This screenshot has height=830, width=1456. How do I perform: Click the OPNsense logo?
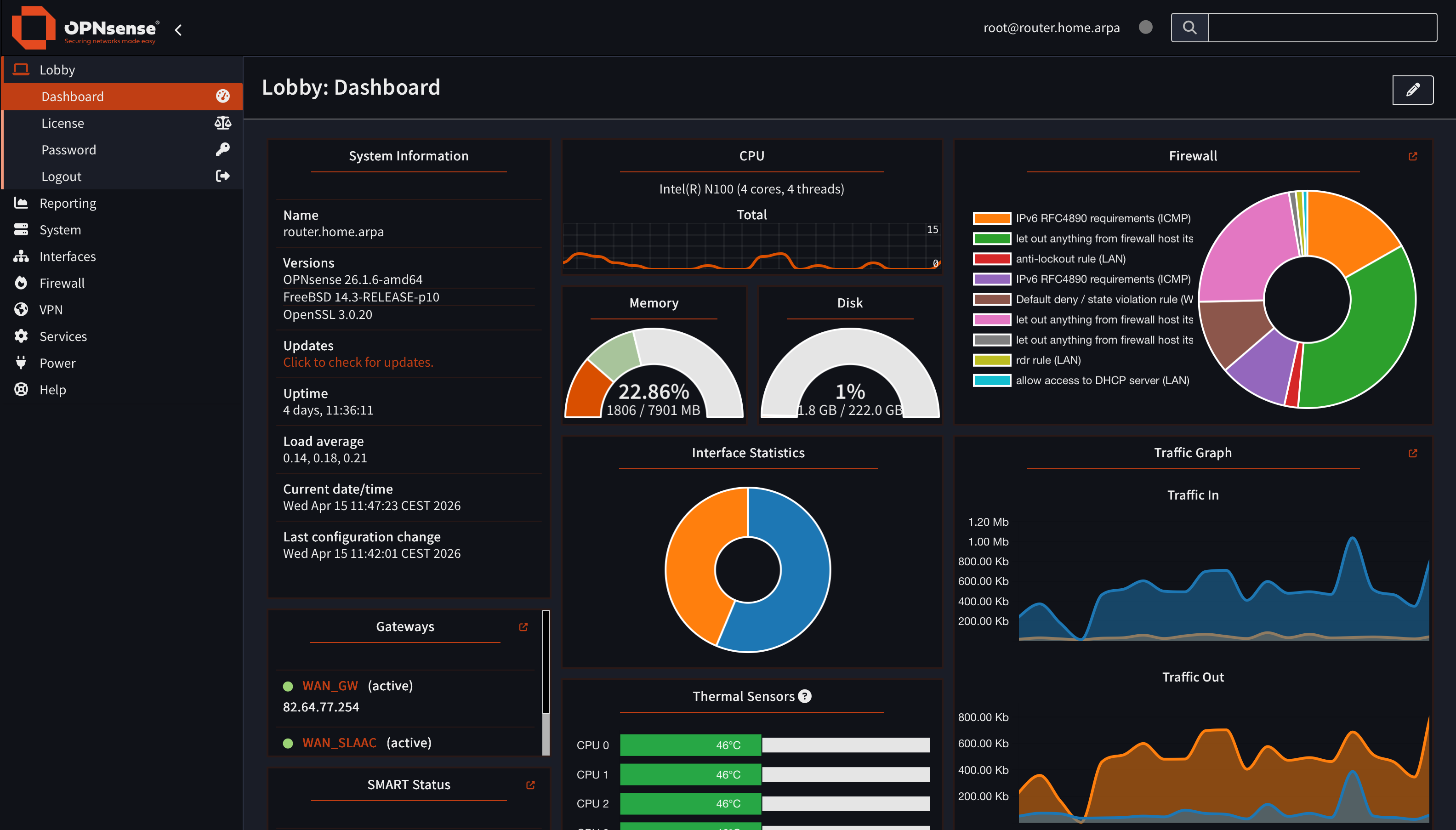pos(85,28)
